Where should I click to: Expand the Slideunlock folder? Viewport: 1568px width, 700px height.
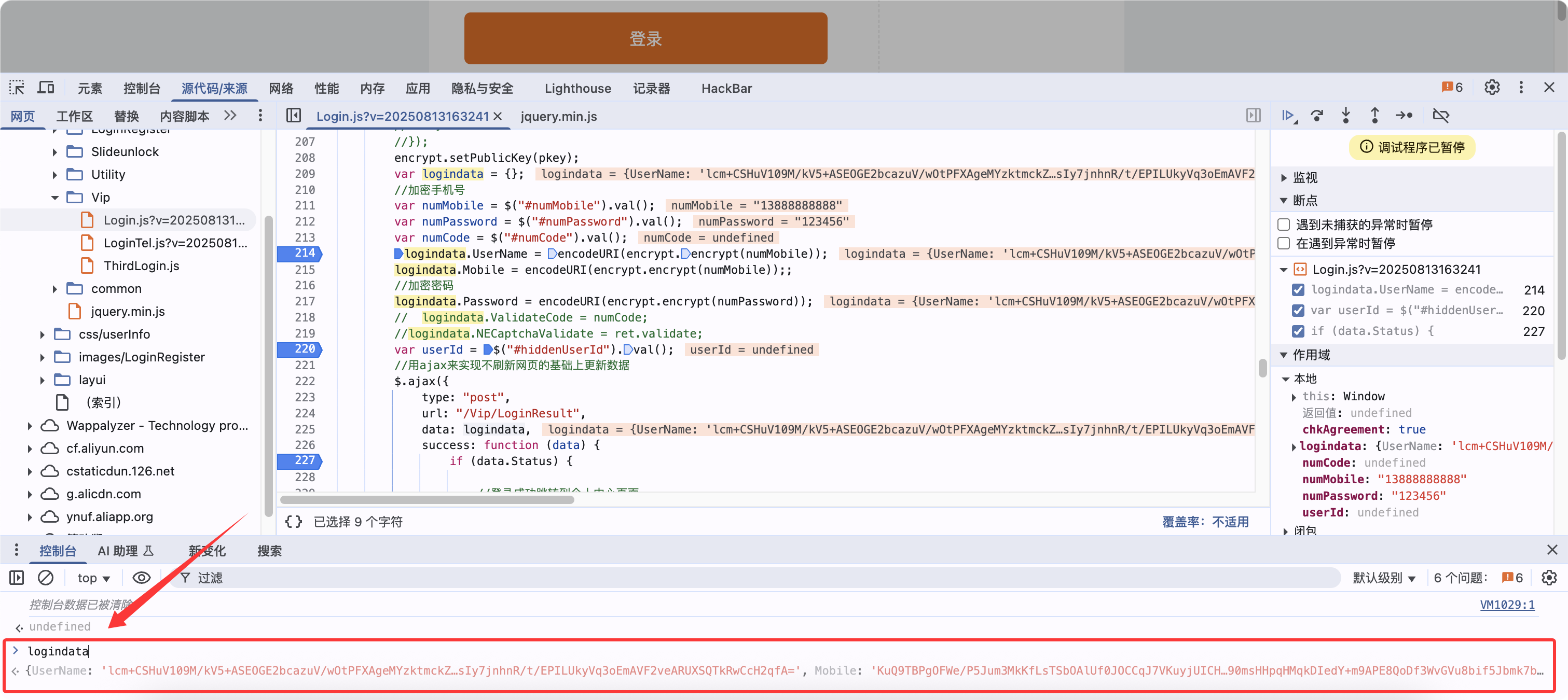(55, 152)
